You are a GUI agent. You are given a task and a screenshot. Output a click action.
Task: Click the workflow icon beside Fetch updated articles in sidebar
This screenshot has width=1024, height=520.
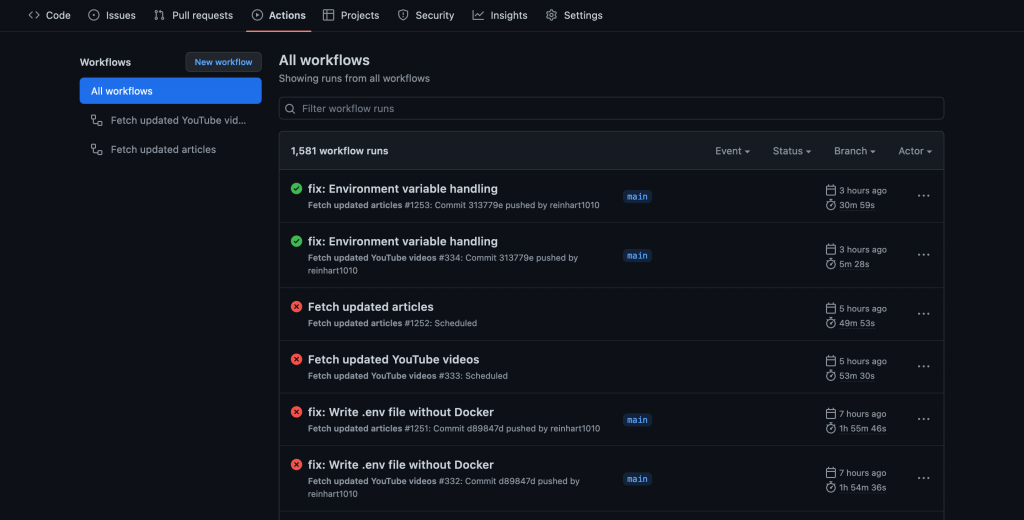pyautogui.click(x=97, y=150)
